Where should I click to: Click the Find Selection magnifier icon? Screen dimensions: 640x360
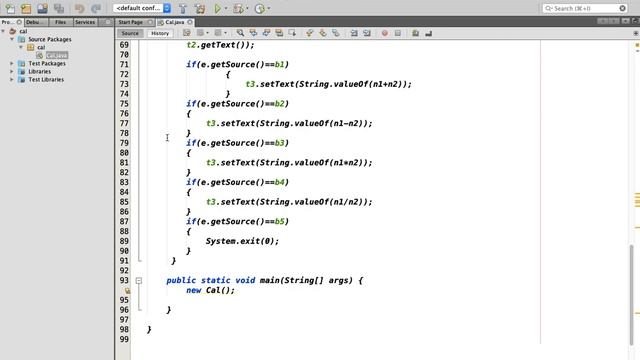click(x=240, y=33)
